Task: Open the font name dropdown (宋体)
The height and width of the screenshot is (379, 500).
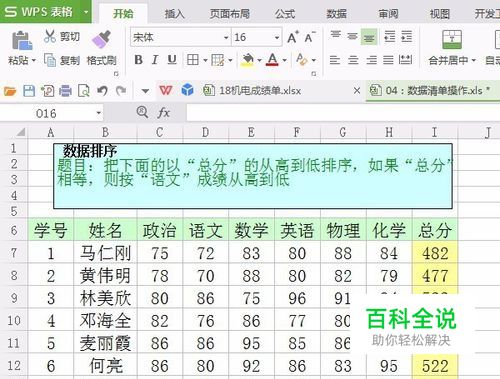Action: pyautogui.click(x=226, y=37)
